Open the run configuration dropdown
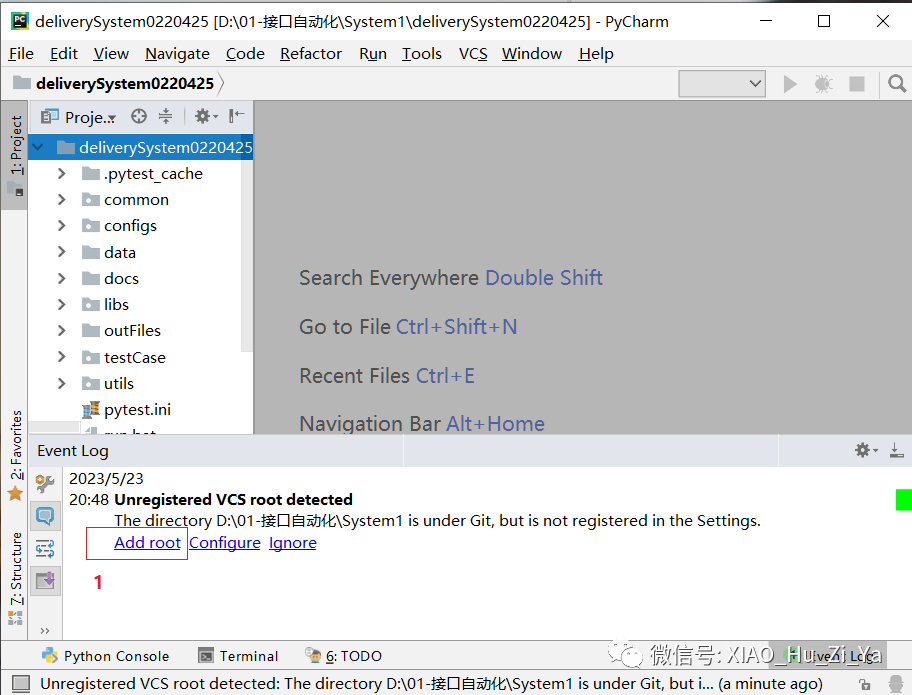This screenshot has width=912, height=695. point(722,84)
